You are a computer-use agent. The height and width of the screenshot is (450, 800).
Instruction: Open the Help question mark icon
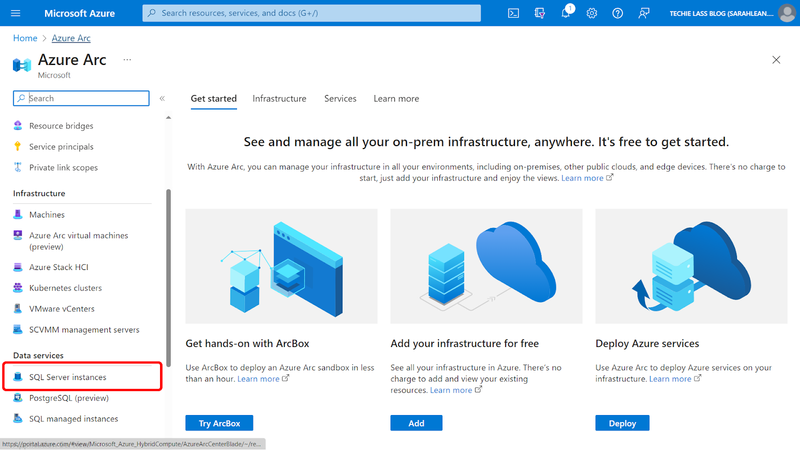(x=617, y=13)
